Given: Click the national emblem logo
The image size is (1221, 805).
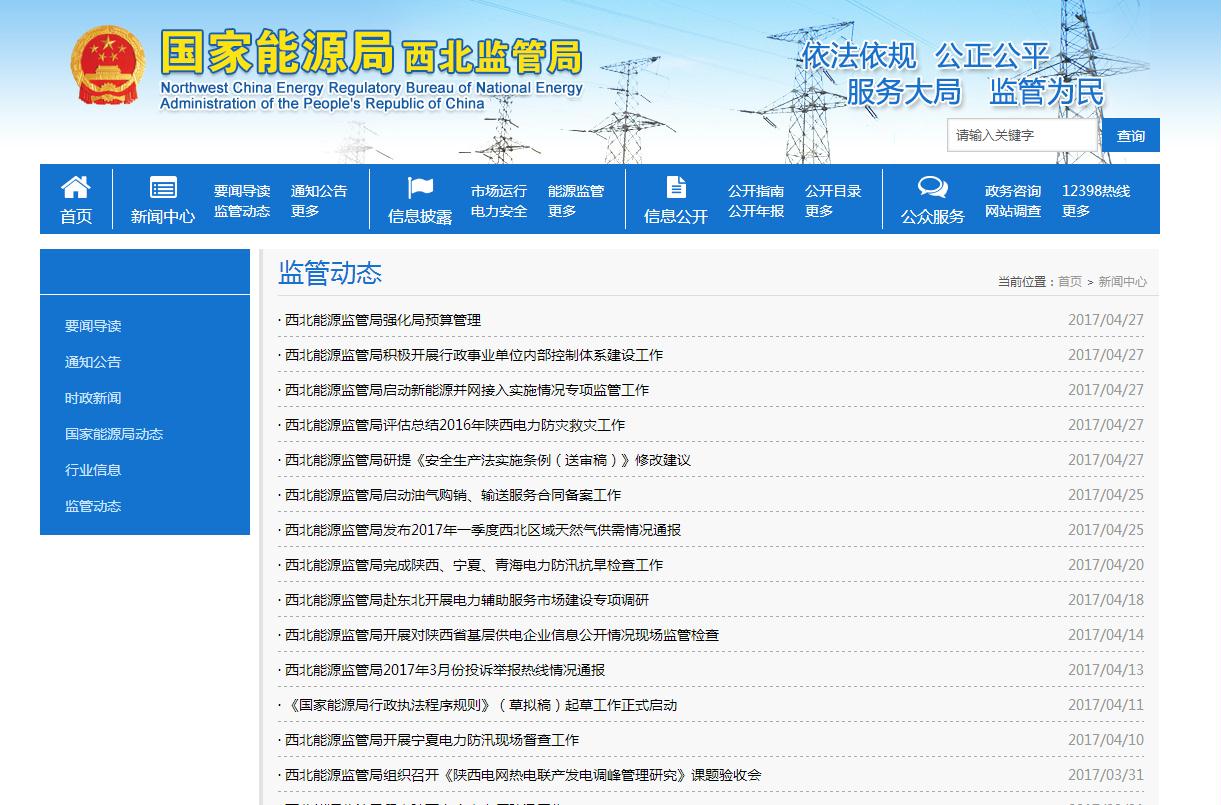Looking at the screenshot, I should click(108, 66).
